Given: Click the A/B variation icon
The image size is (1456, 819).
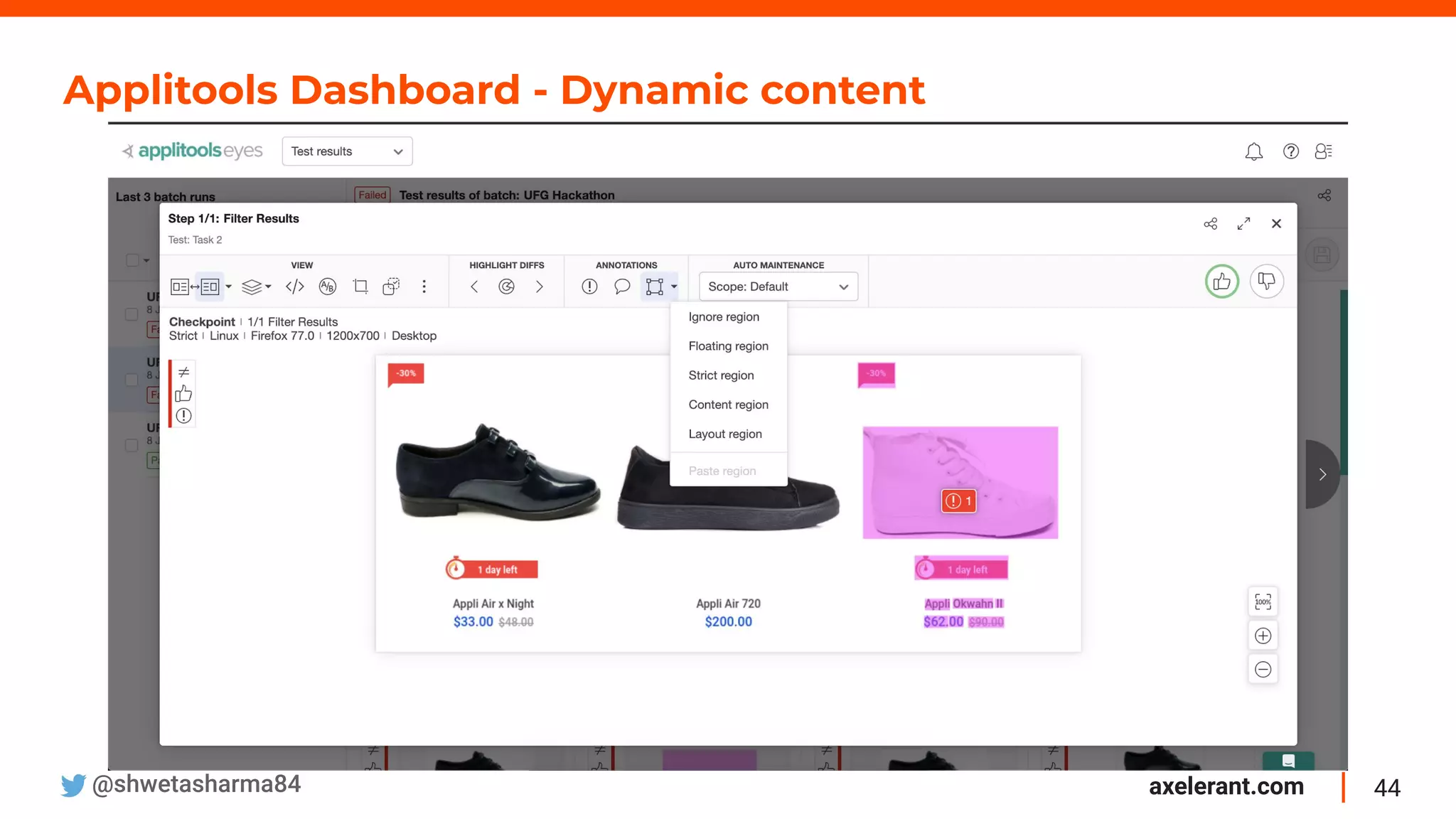Looking at the screenshot, I should tap(327, 287).
